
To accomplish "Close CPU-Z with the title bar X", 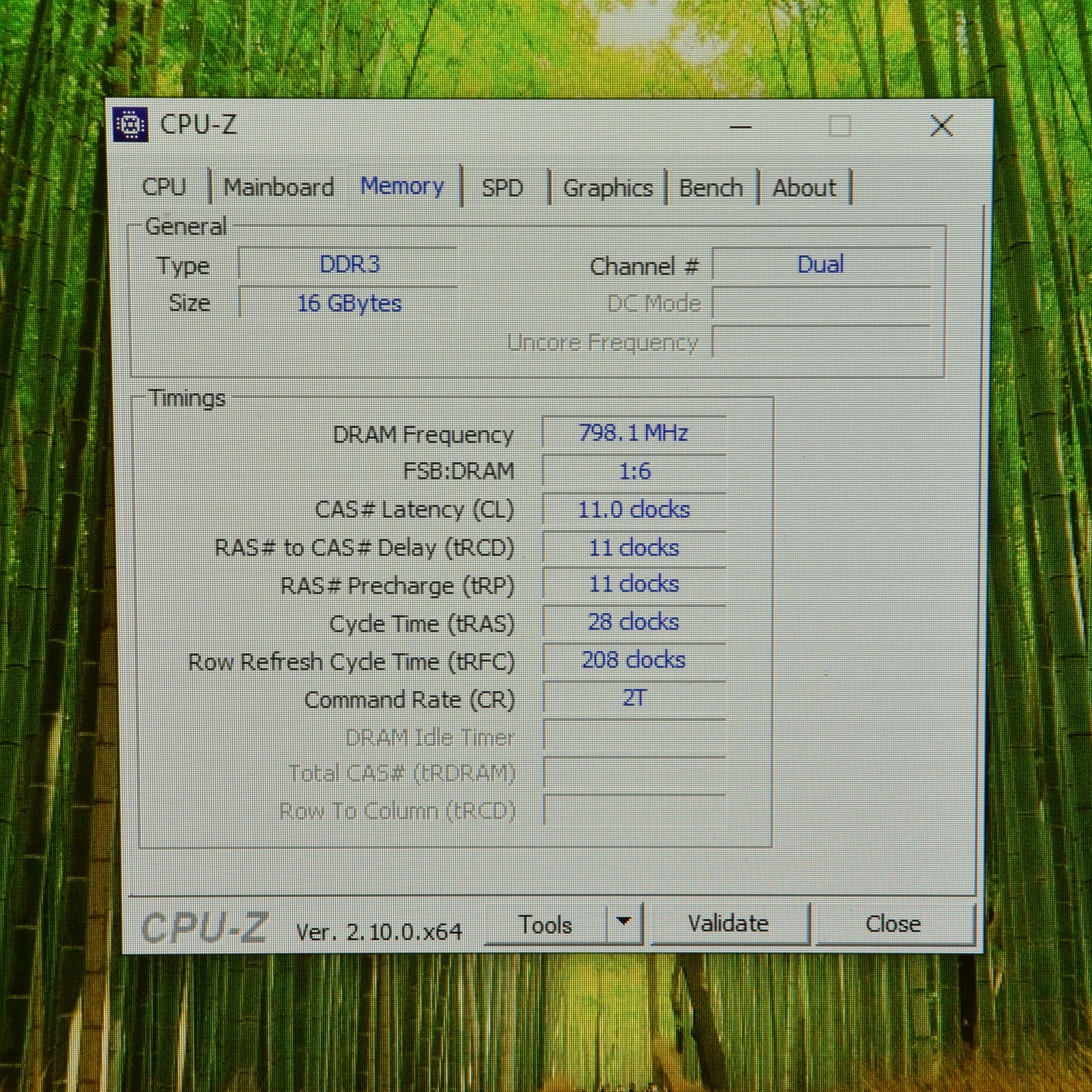I will pos(941,126).
